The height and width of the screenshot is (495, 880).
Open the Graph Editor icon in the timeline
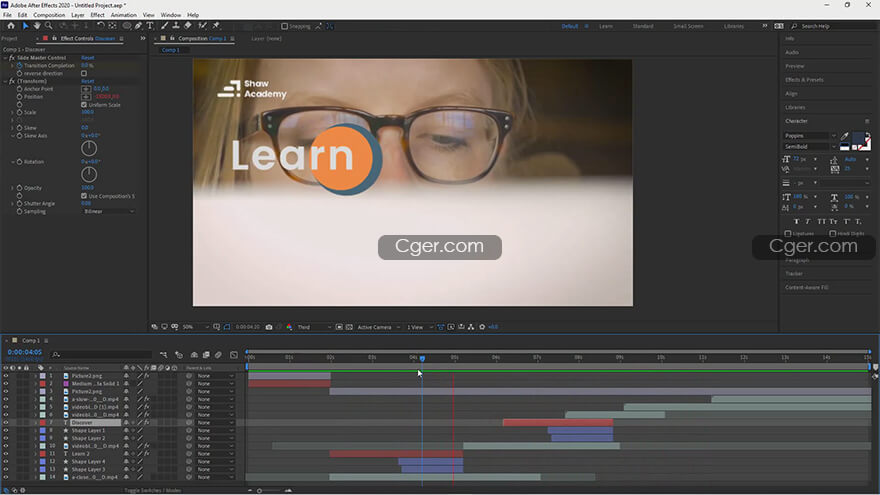(x=234, y=355)
